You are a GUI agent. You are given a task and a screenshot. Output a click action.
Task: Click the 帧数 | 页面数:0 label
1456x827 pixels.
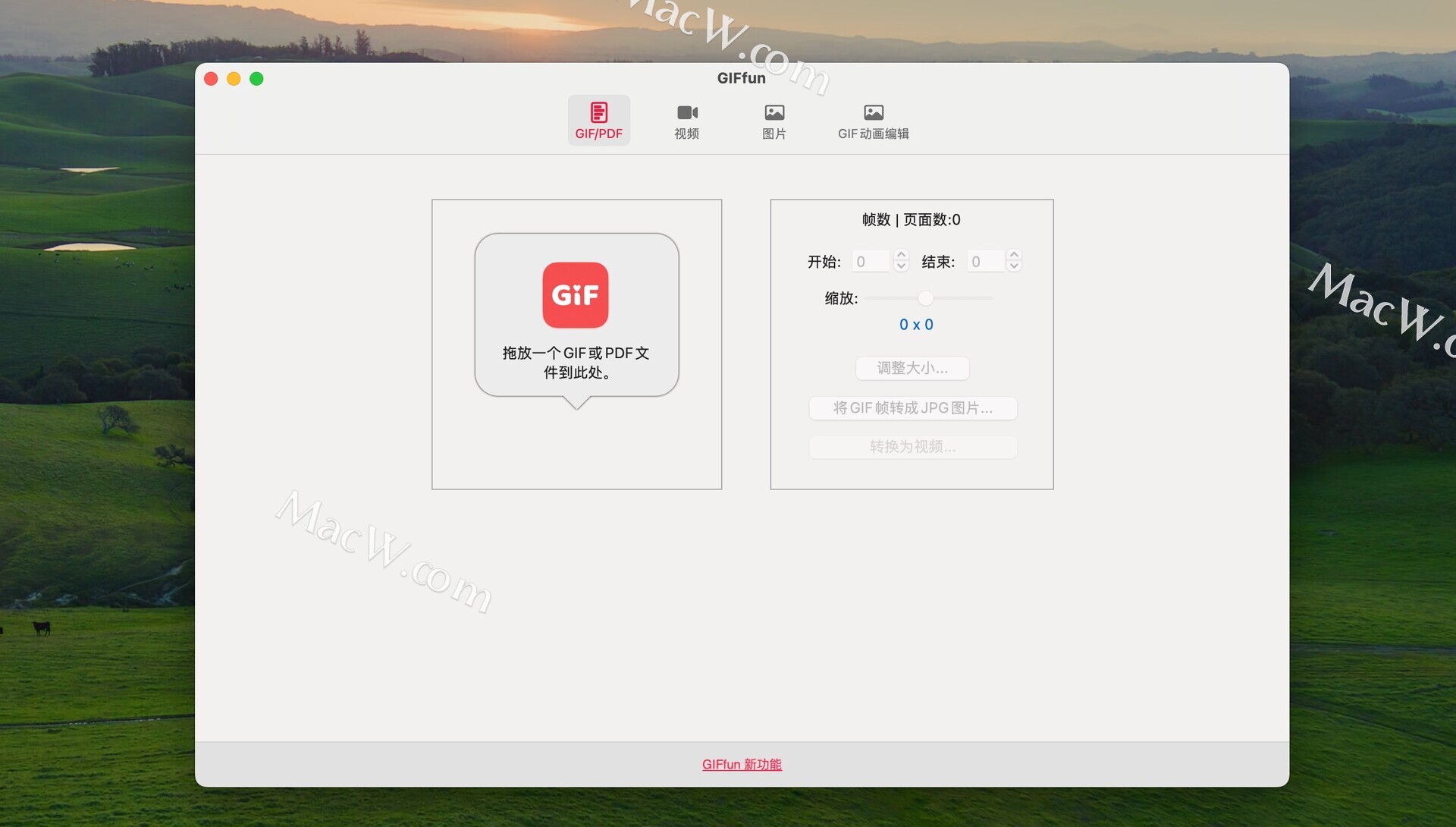(912, 220)
